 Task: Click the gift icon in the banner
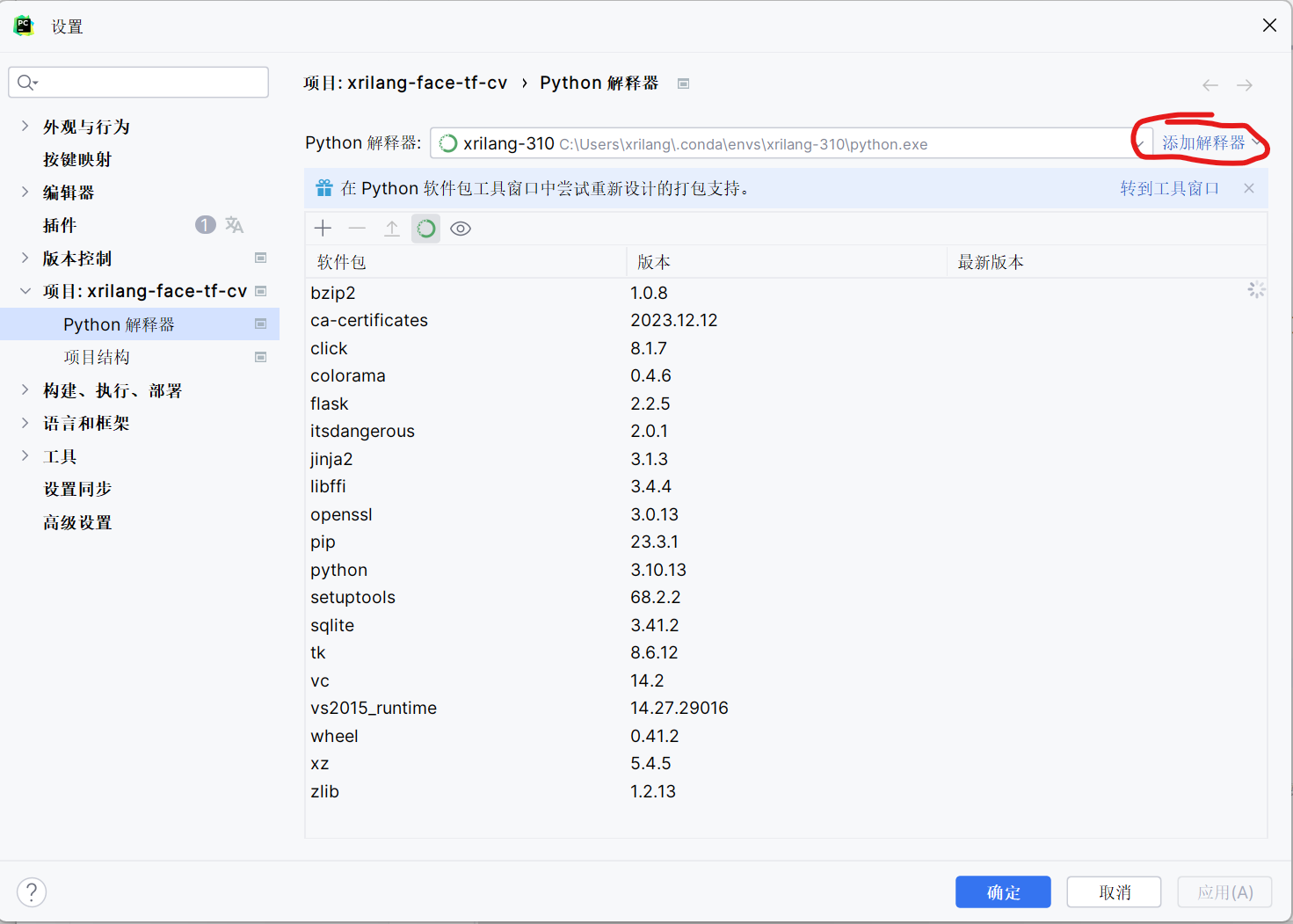(324, 188)
